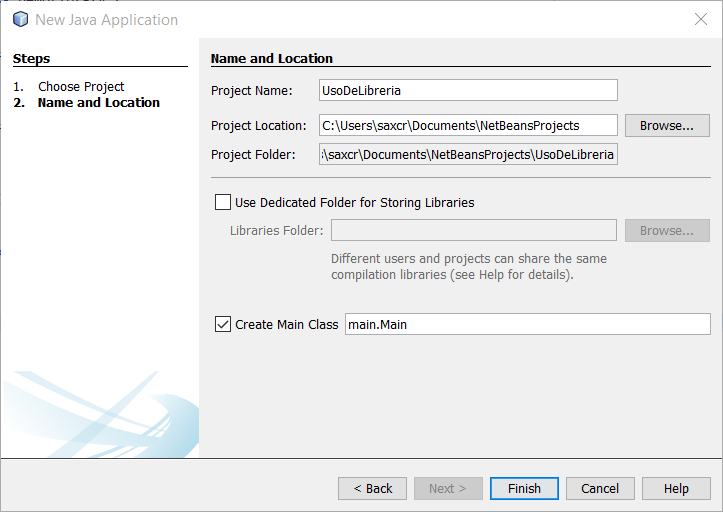Uncheck the Create Main Class checkbox
This screenshot has width=723, height=512.
(223, 324)
